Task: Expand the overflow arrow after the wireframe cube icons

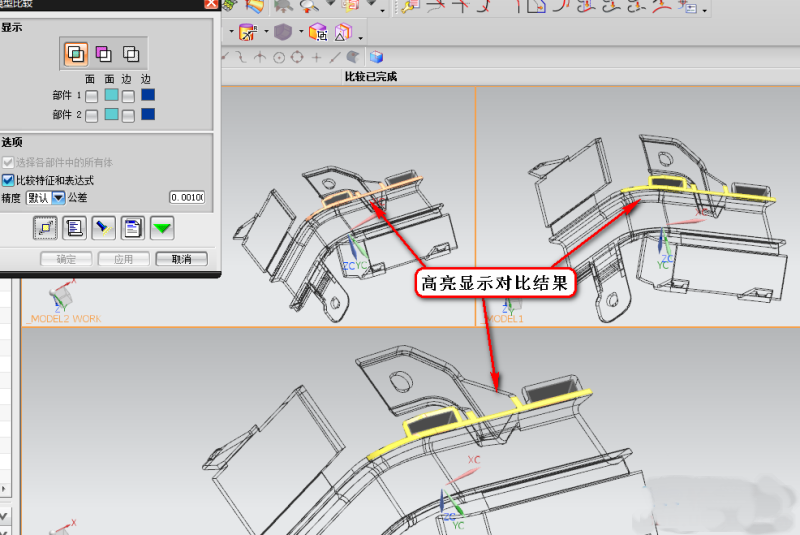Action: (x=361, y=38)
